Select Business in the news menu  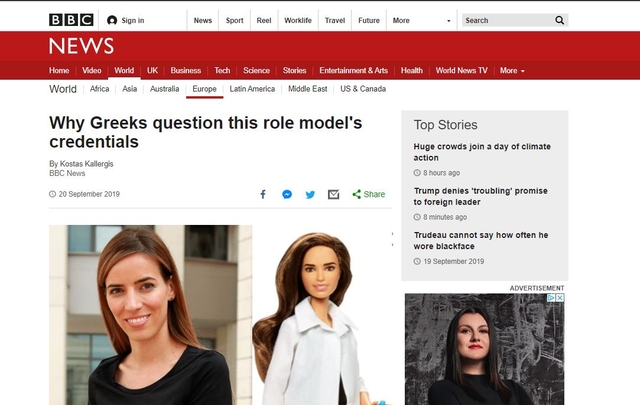coord(185,71)
